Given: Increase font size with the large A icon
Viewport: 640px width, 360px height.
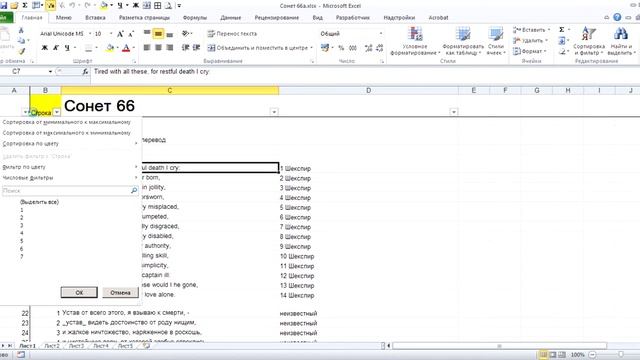Looking at the screenshot, I should click(x=120, y=34).
